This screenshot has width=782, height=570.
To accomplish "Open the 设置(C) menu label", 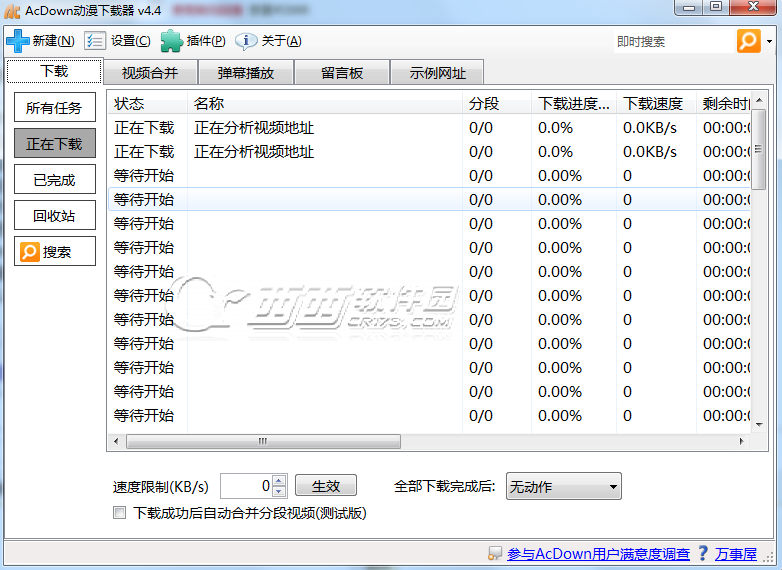I will point(131,41).
